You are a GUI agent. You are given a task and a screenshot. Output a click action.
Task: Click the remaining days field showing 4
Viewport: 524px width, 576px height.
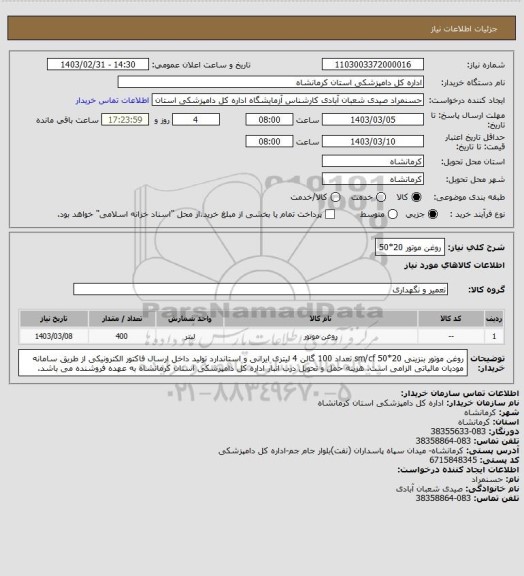pos(196,120)
